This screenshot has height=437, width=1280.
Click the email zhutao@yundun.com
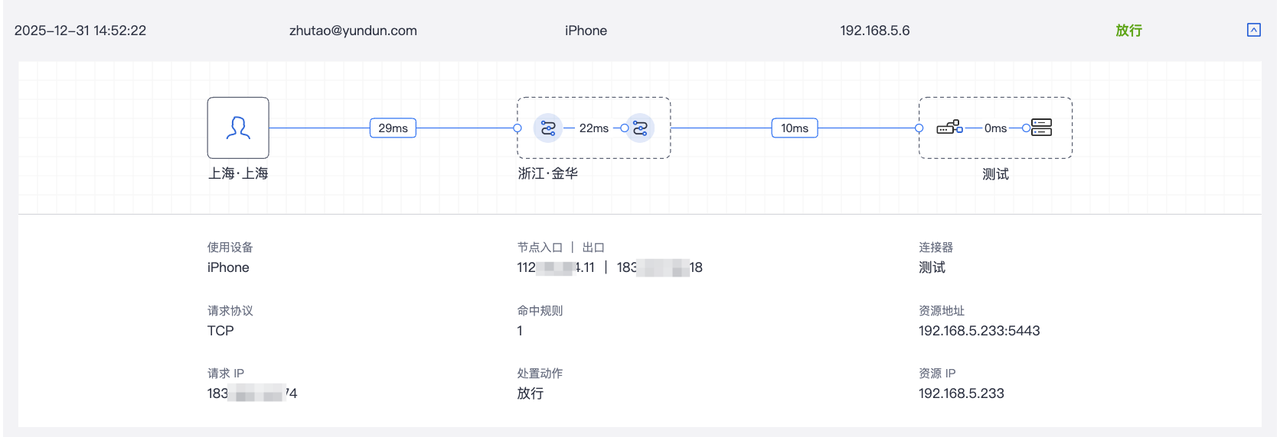coord(352,30)
